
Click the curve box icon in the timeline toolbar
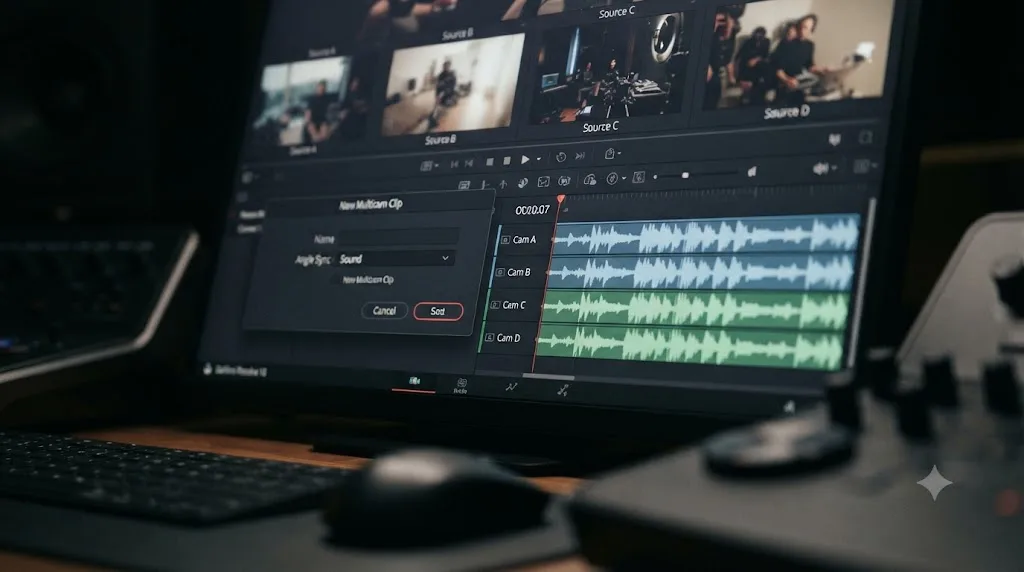(x=543, y=182)
